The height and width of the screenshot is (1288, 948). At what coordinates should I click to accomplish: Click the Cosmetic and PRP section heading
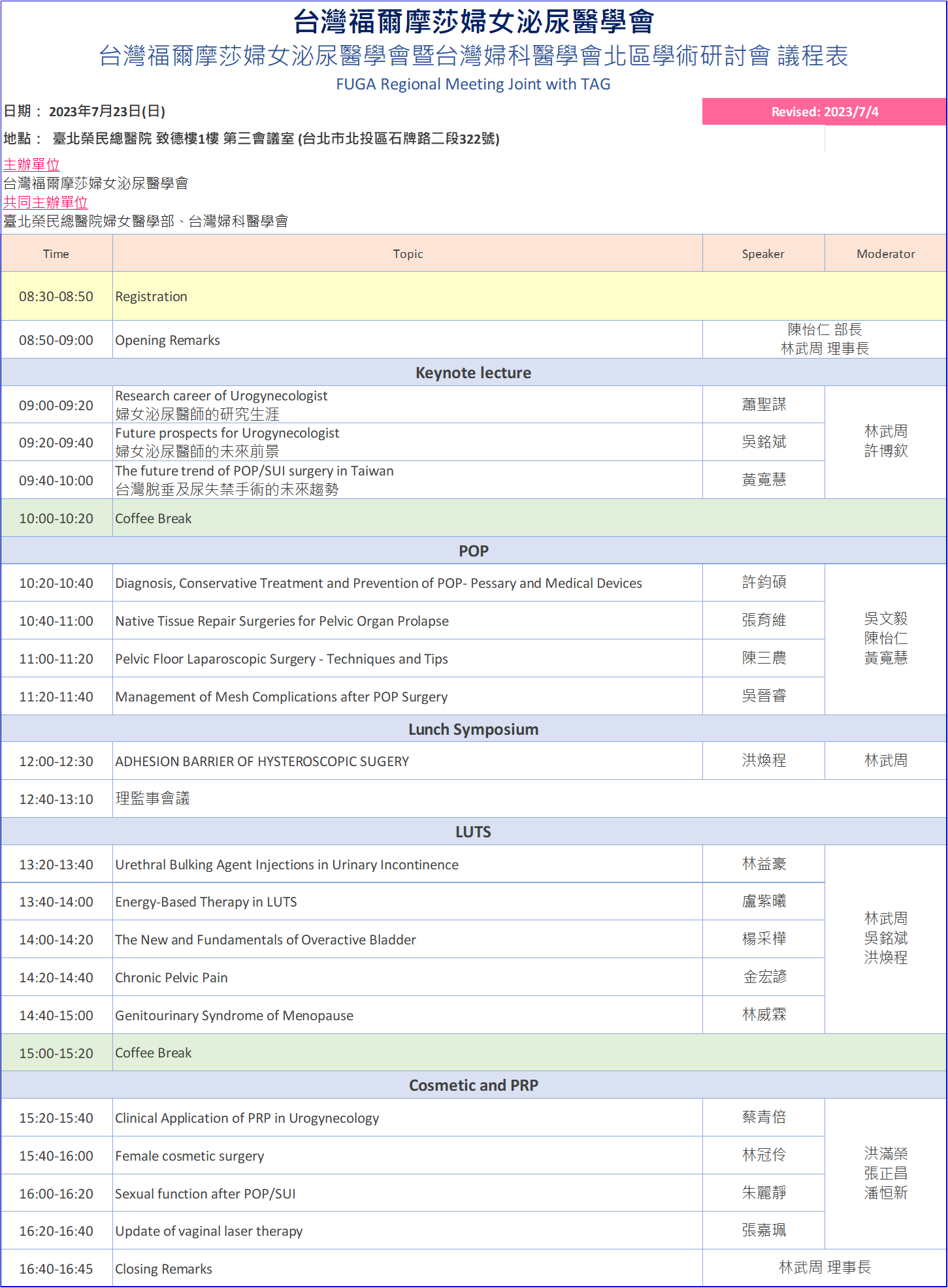473,1086
